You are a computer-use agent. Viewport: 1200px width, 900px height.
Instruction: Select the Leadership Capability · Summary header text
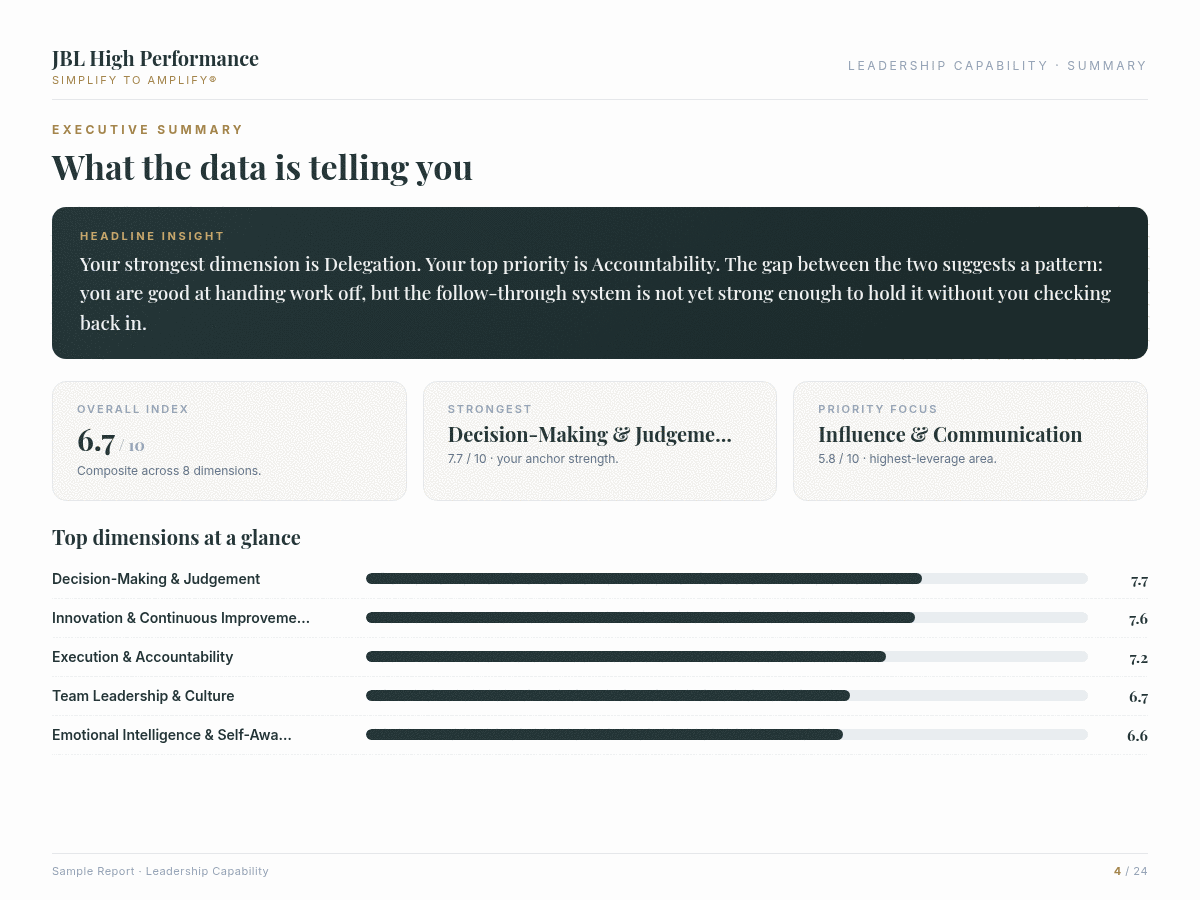coord(997,66)
